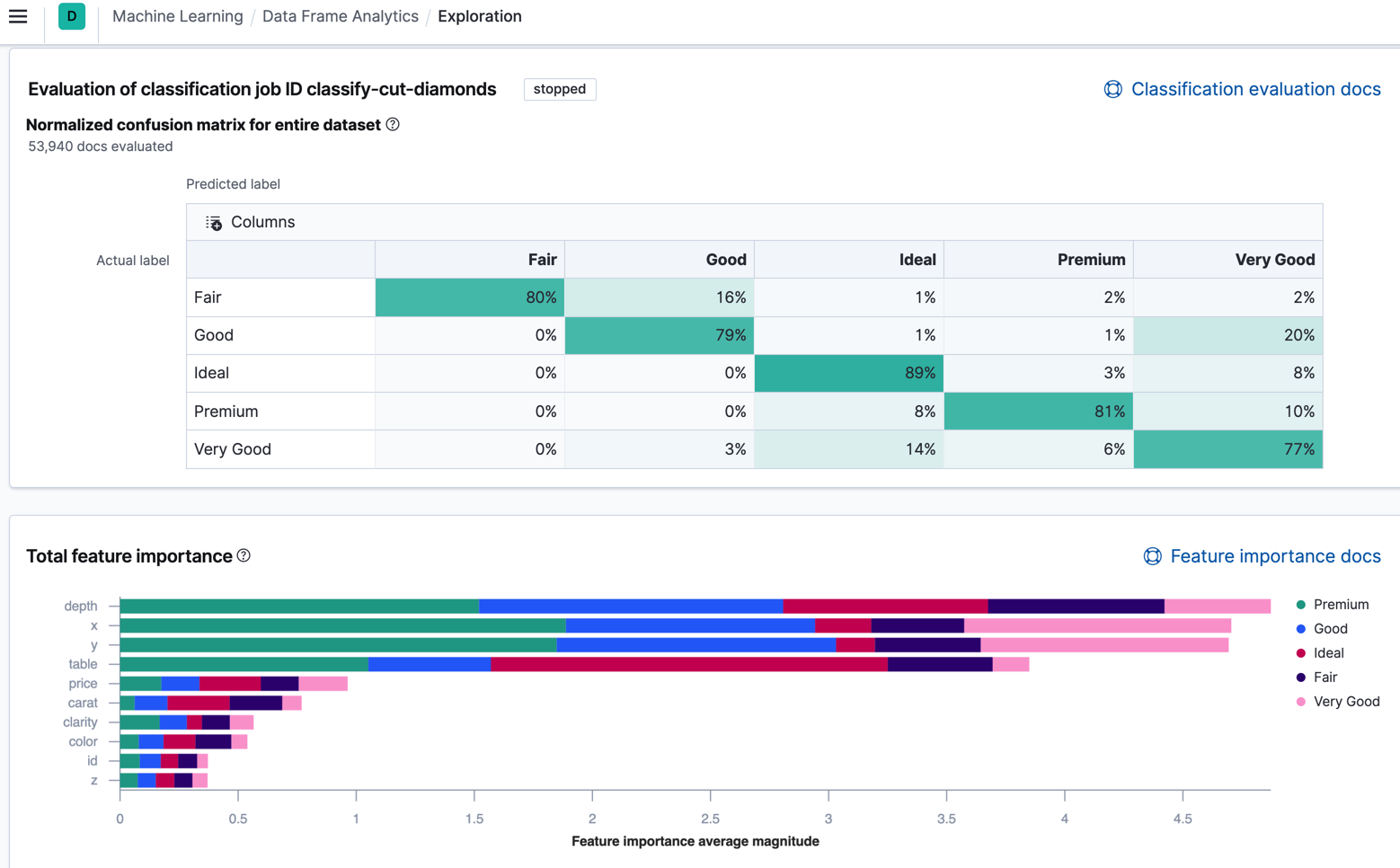Click the Columns selector list icon
Image resolution: width=1400 pixels, height=868 pixels.
coord(213,223)
